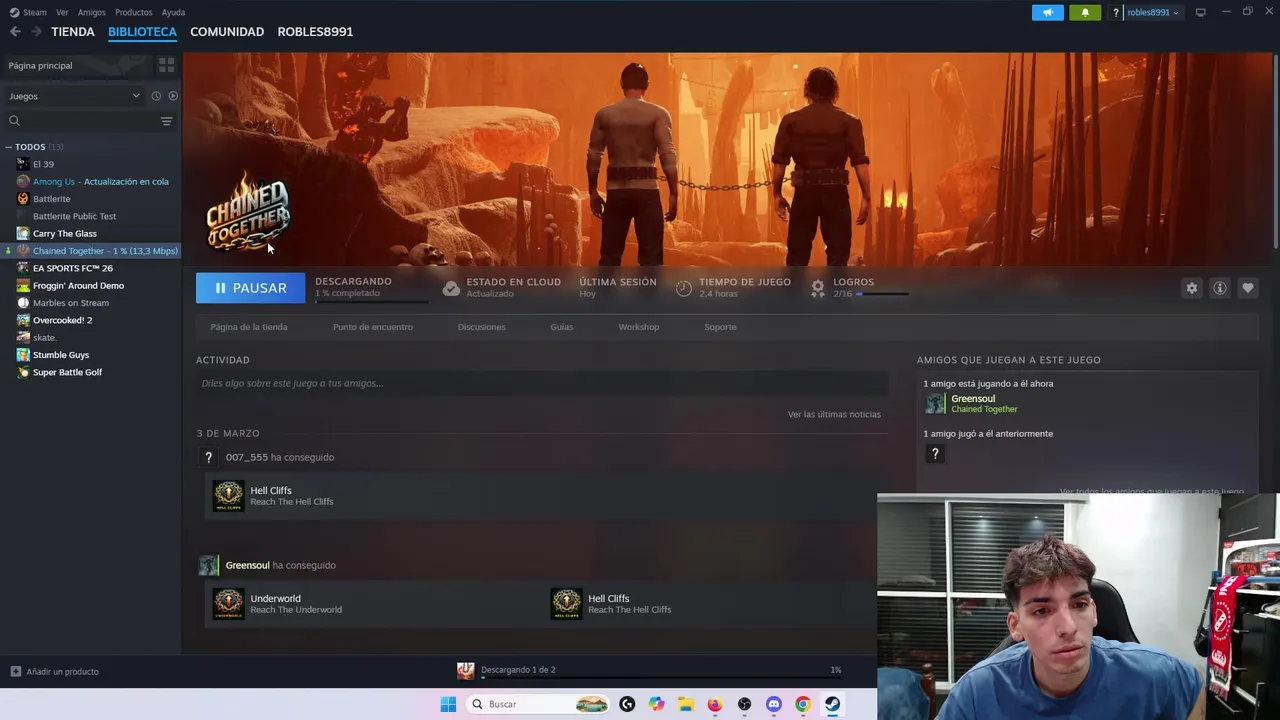
Task: Click the achievements trophy icon
Action: [x=818, y=288]
